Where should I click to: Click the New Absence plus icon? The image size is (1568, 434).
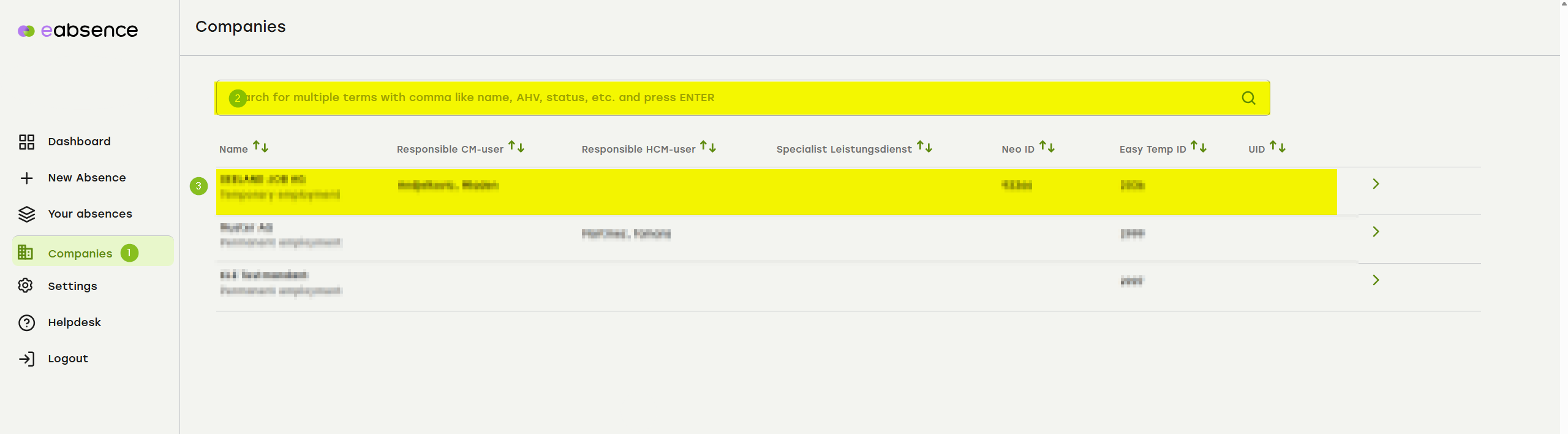(x=26, y=178)
